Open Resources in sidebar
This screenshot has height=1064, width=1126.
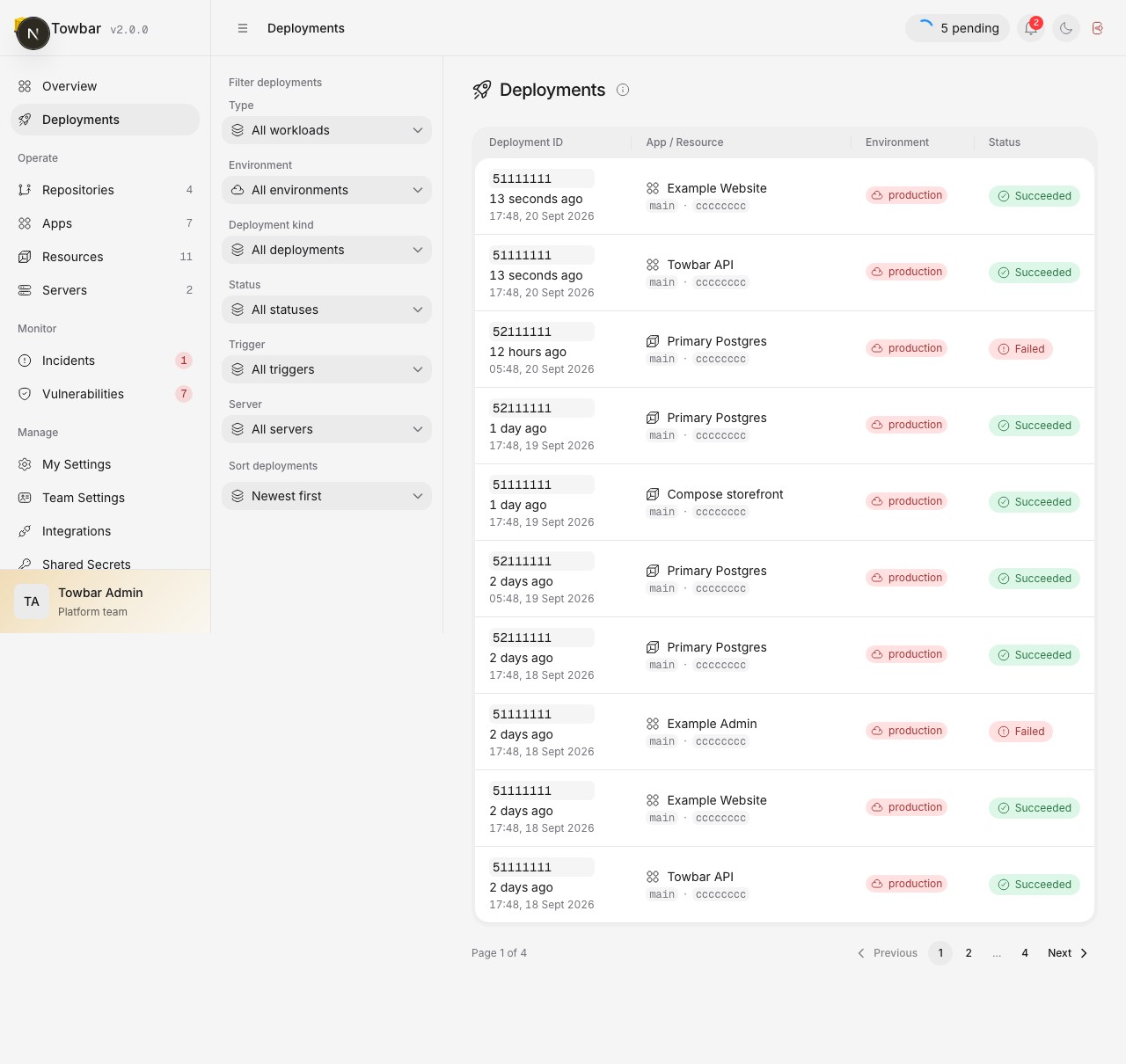pos(106,257)
